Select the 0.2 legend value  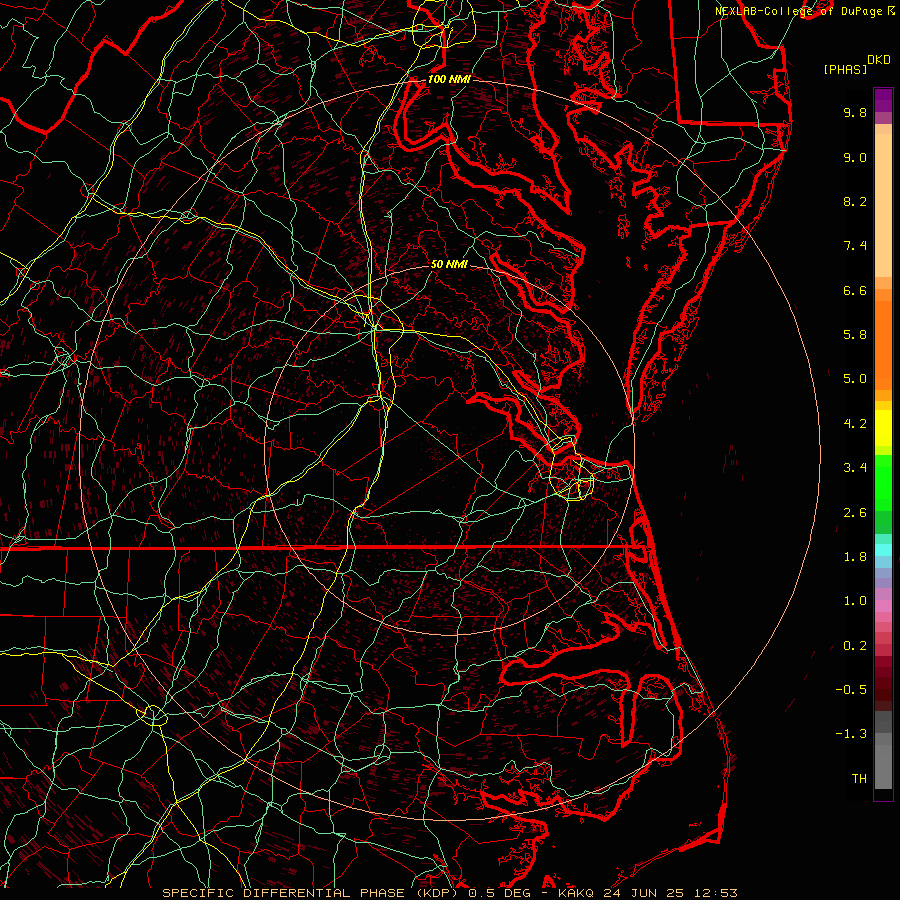[855, 646]
